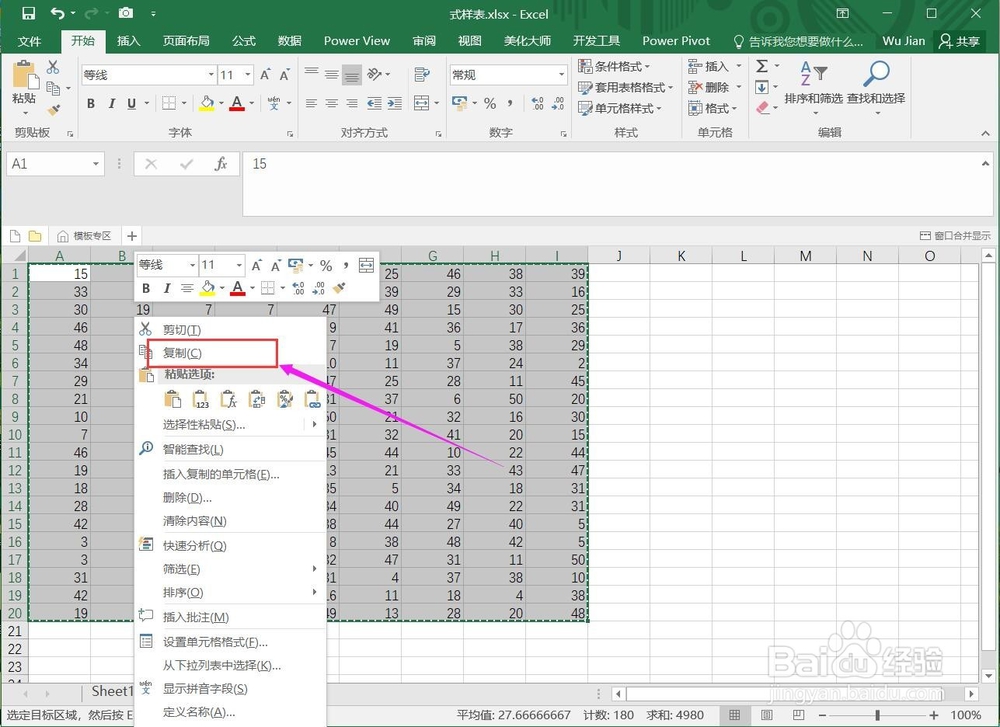The width and height of the screenshot is (1000, 727).
Task: Click the Merge and Center icon in ribbon
Action: 421,103
